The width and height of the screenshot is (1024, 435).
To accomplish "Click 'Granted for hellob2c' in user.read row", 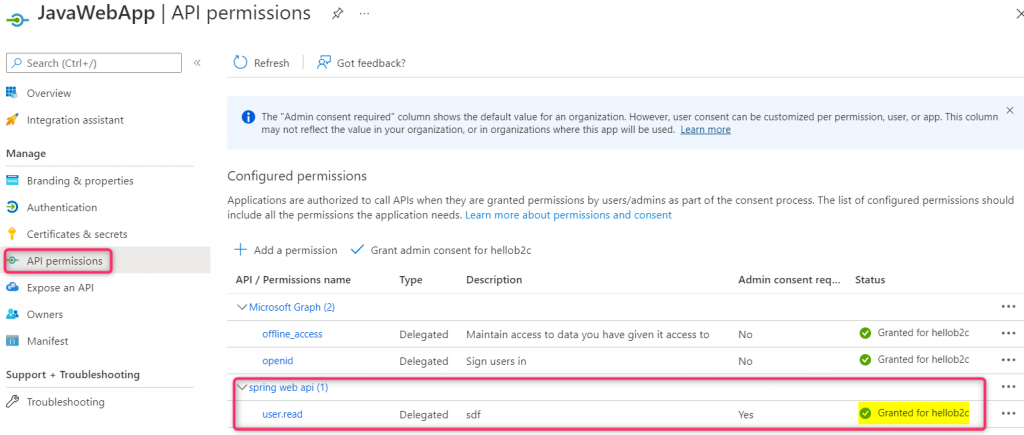I will [923, 413].
